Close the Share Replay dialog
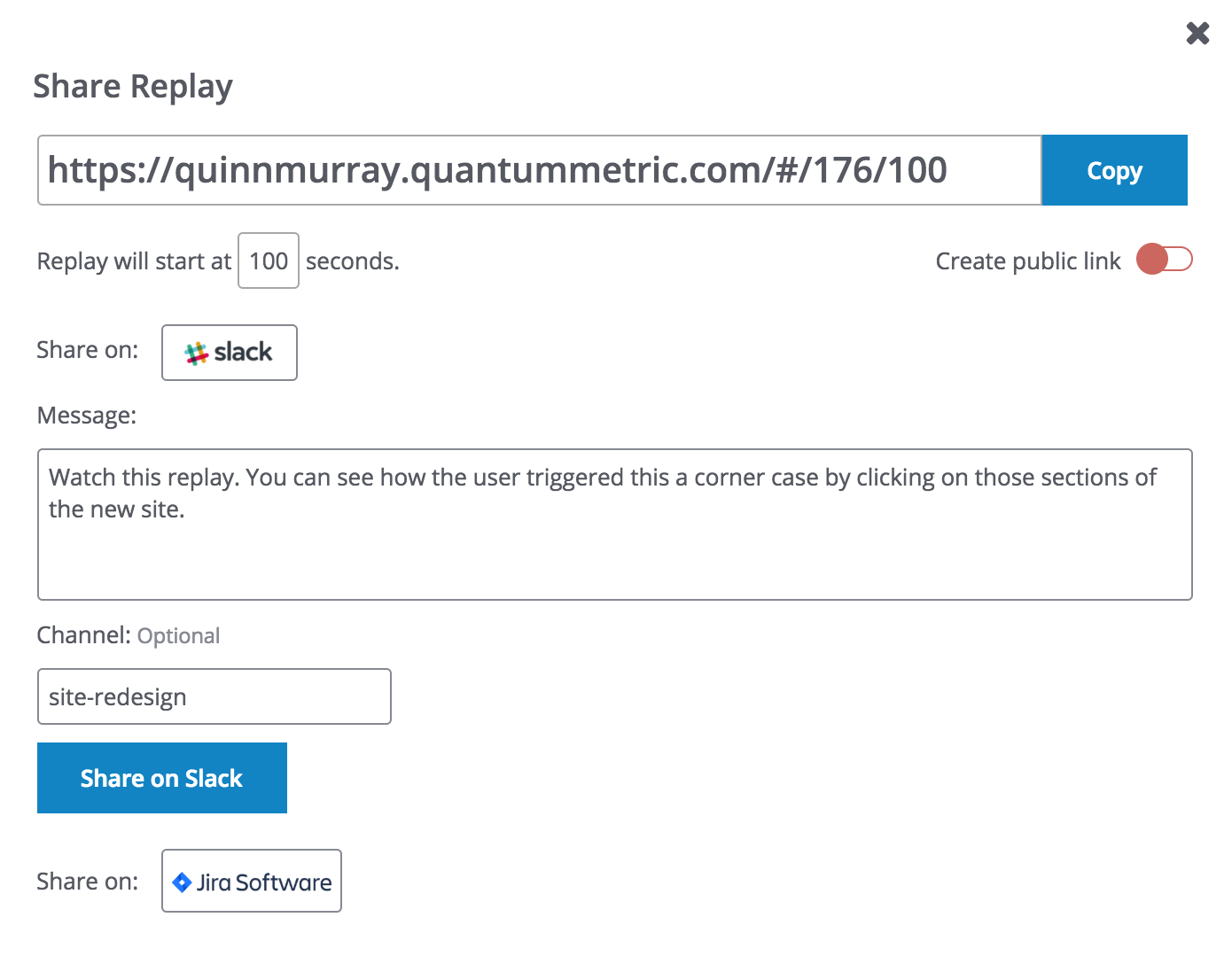1232x964 pixels. (1197, 34)
